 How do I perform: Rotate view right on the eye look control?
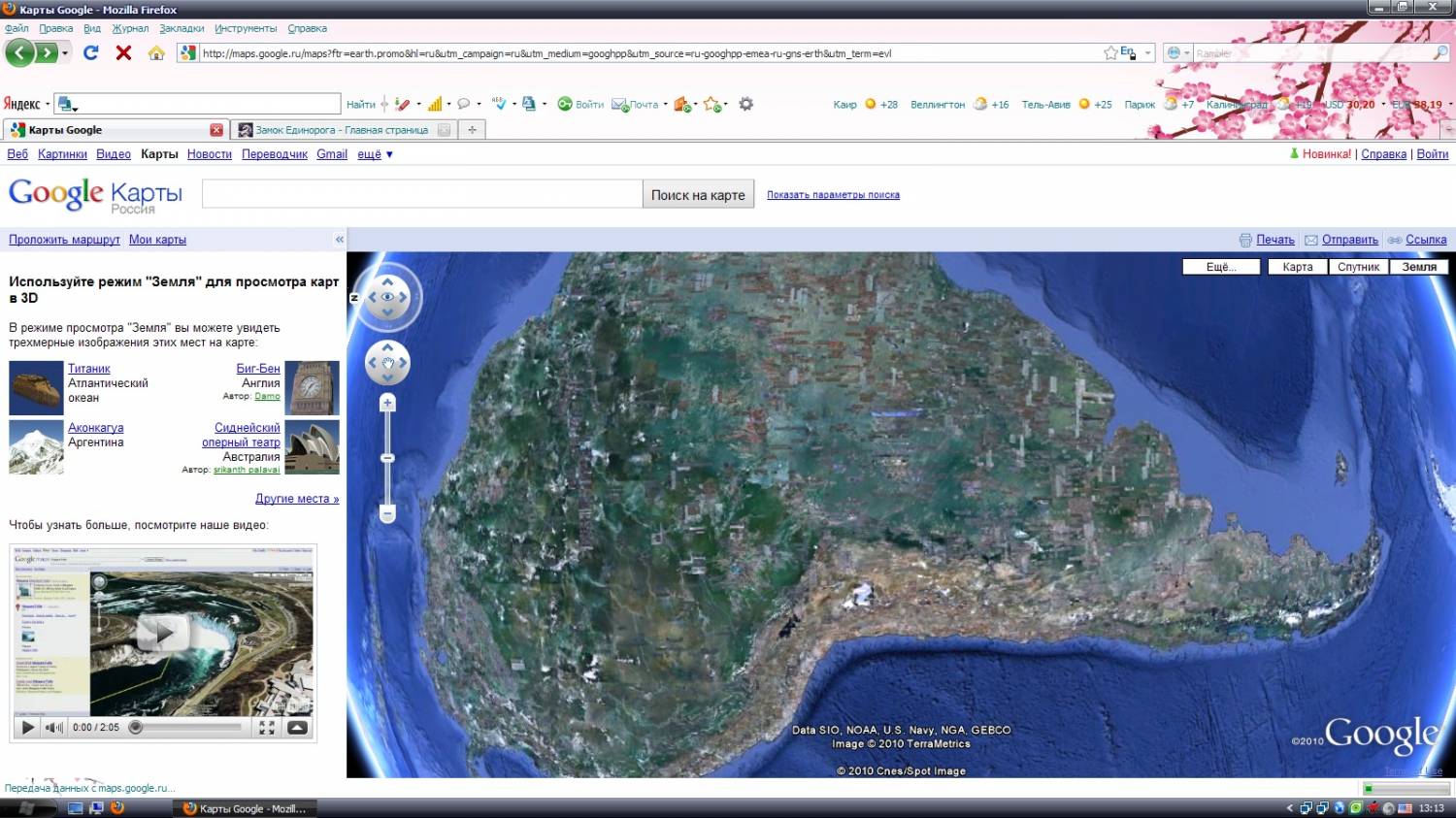tap(404, 297)
